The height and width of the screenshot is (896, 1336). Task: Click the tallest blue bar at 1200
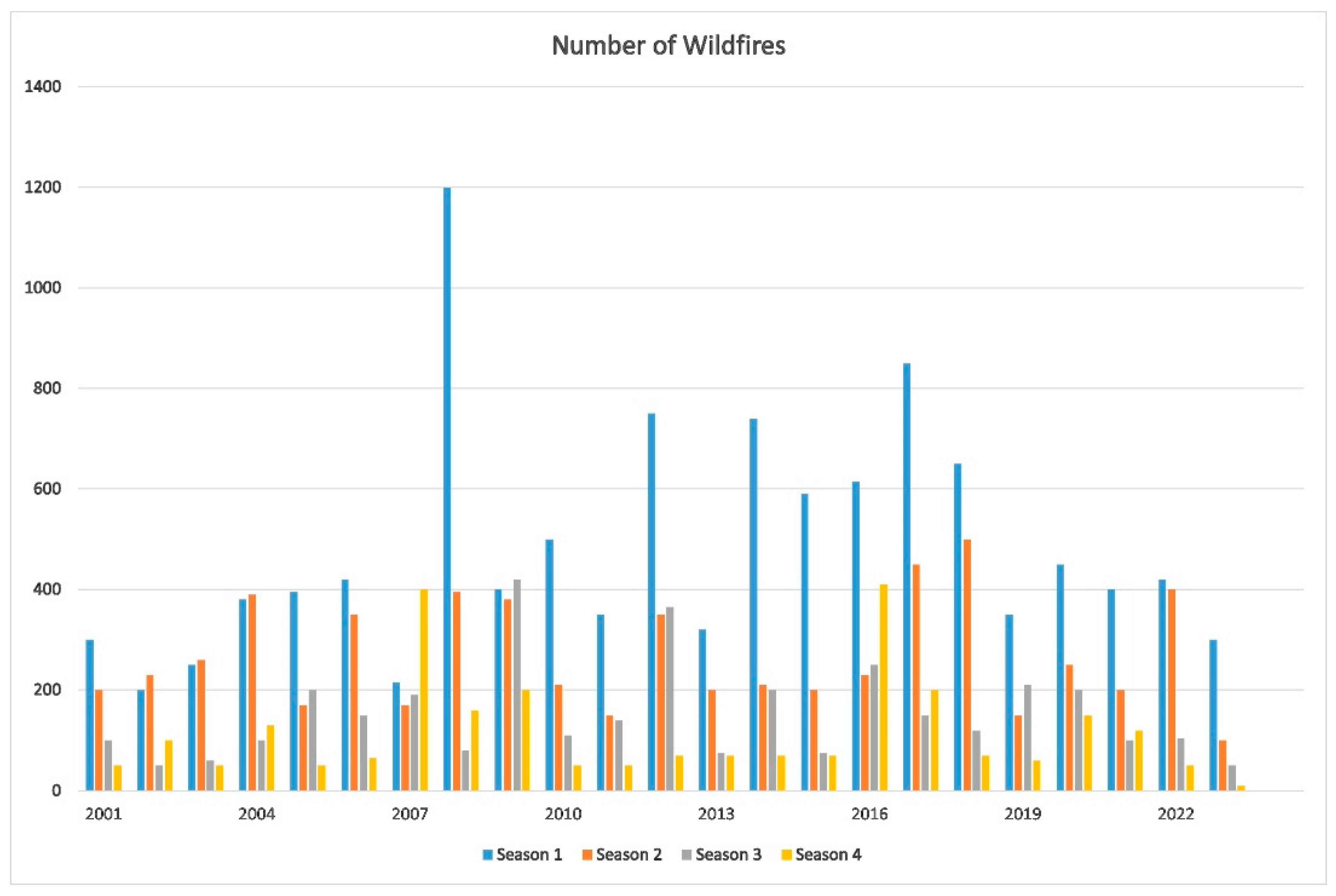(x=447, y=489)
